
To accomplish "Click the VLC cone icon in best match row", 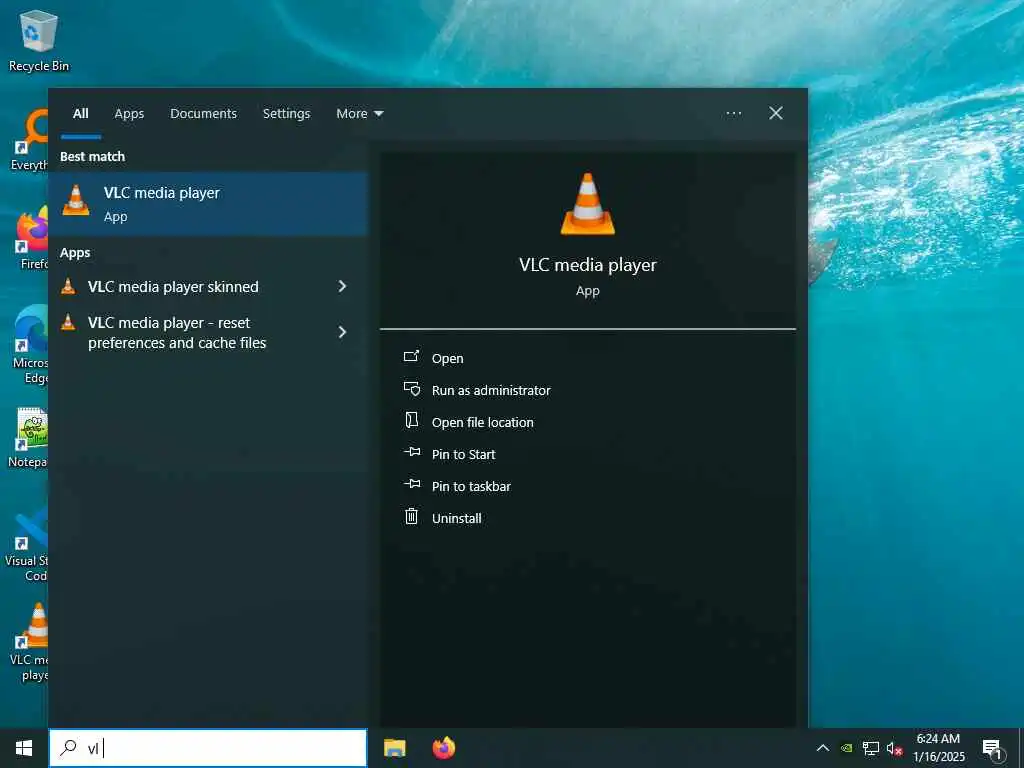I will (76, 200).
